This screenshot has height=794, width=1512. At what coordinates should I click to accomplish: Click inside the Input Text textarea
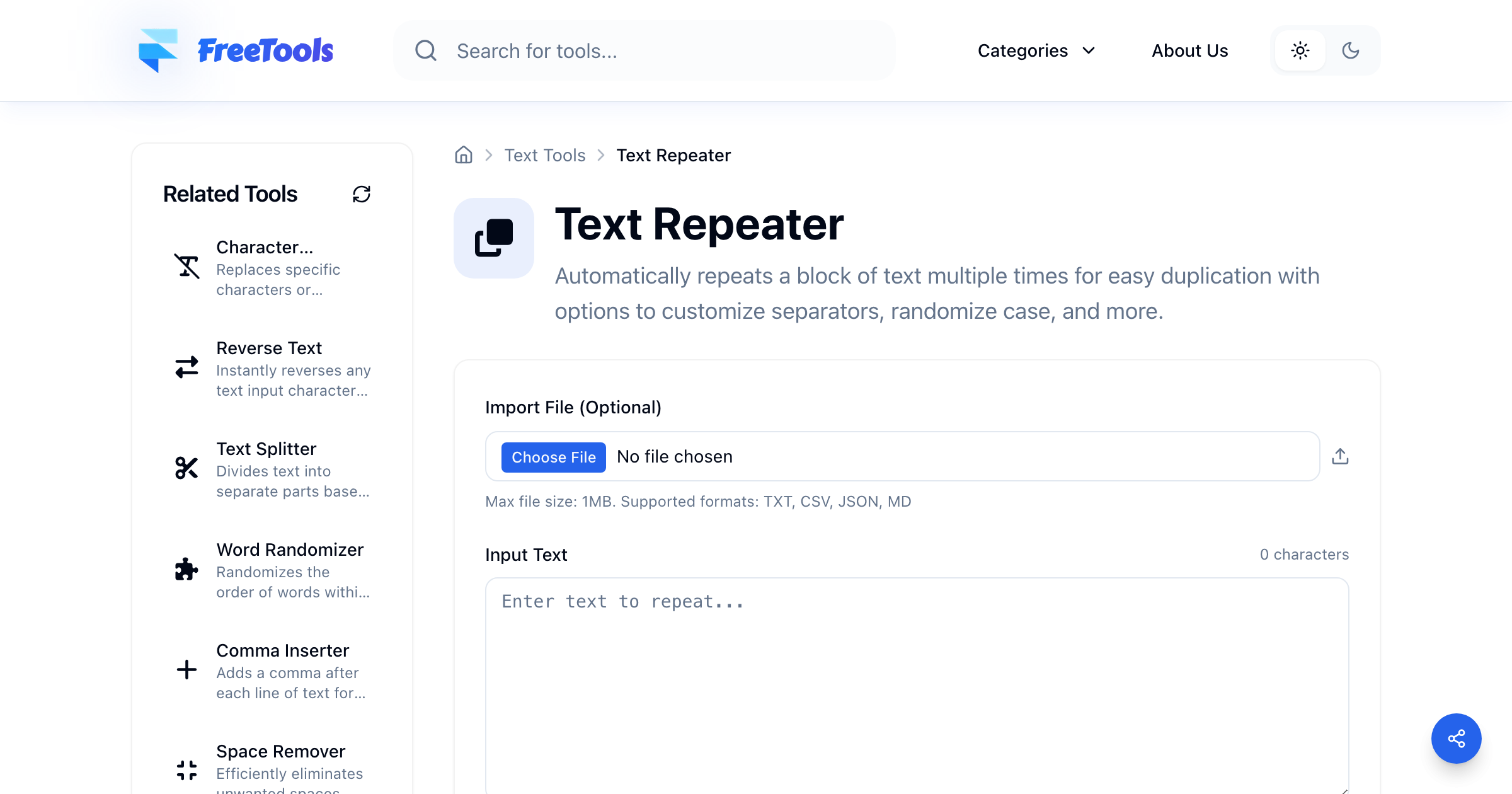tap(917, 686)
